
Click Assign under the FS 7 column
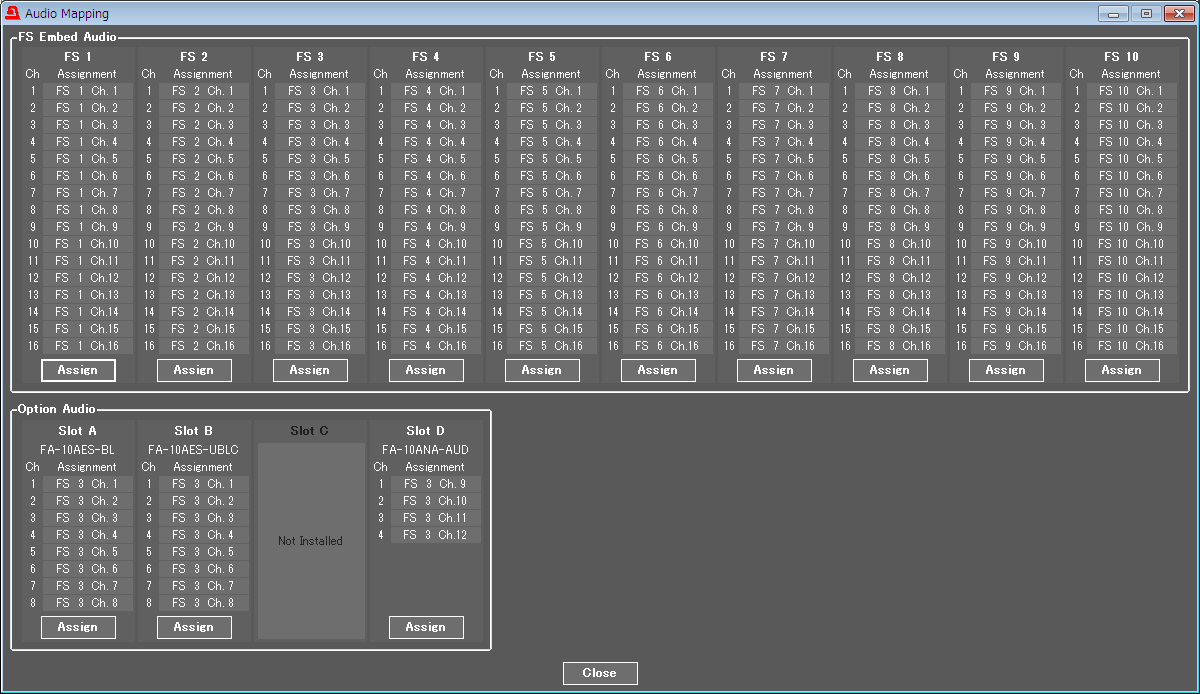pyautogui.click(x=774, y=370)
